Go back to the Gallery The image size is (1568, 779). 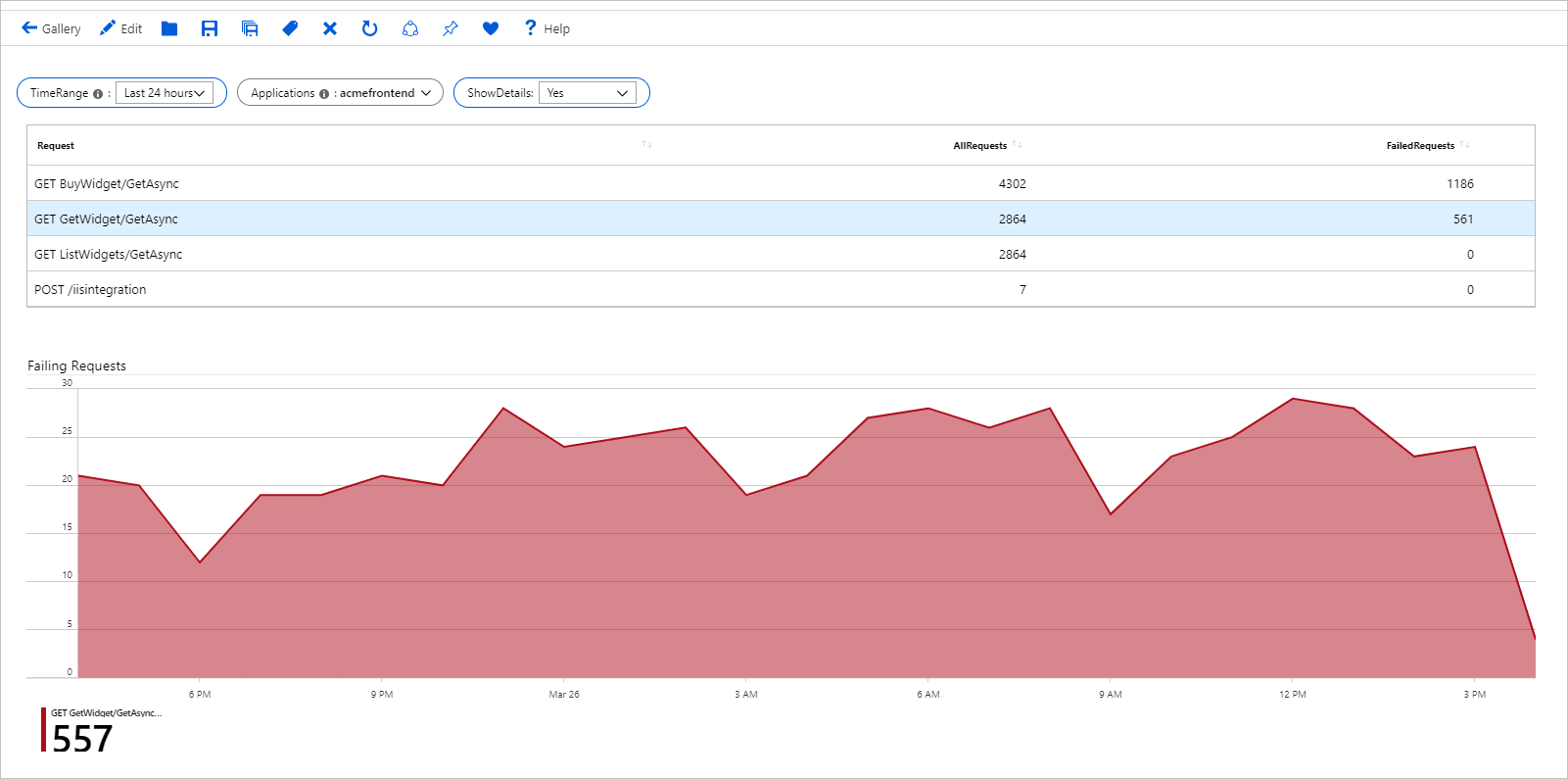click(x=51, y=28)
